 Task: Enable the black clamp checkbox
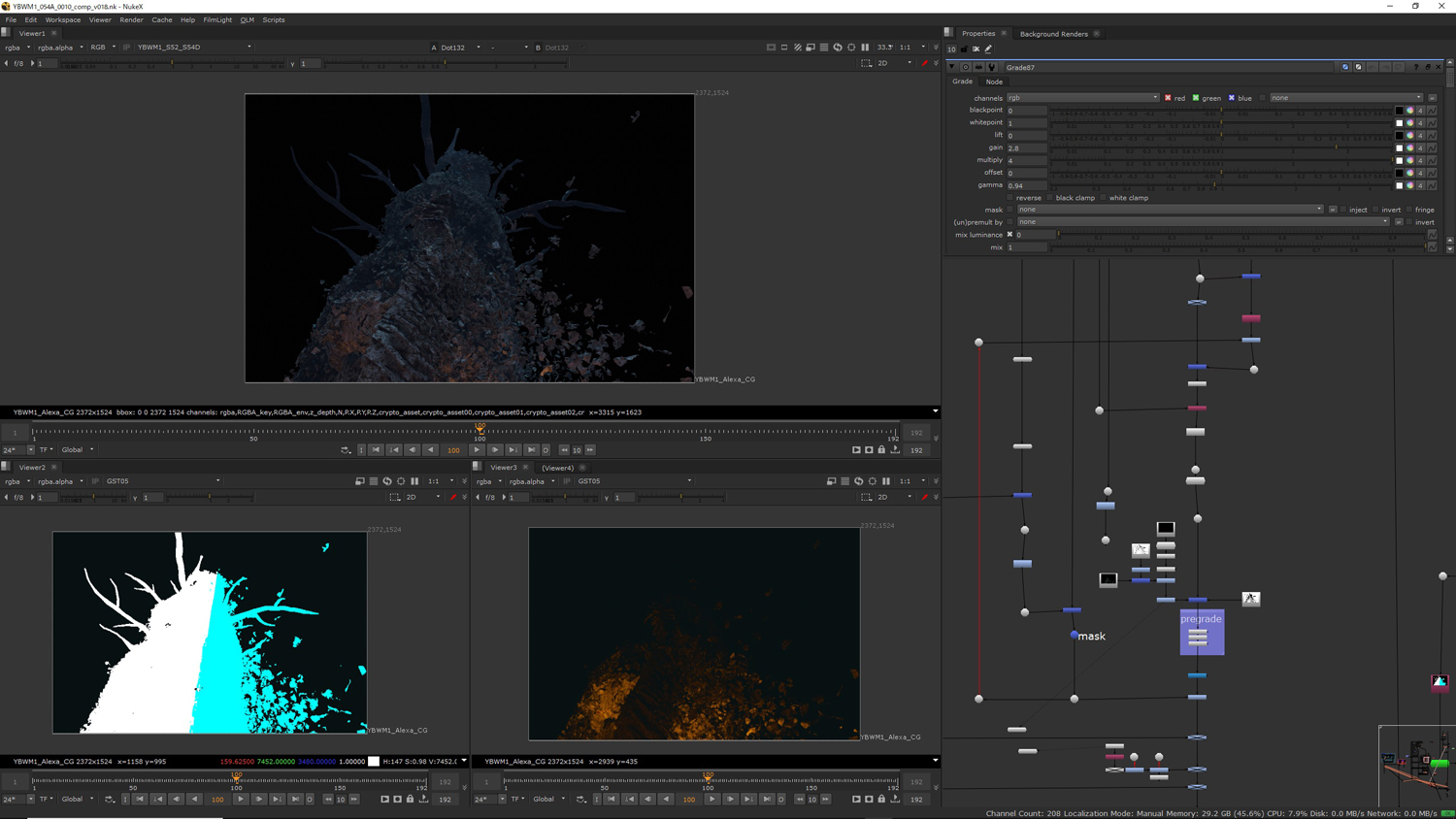[x=1050, y=198]
